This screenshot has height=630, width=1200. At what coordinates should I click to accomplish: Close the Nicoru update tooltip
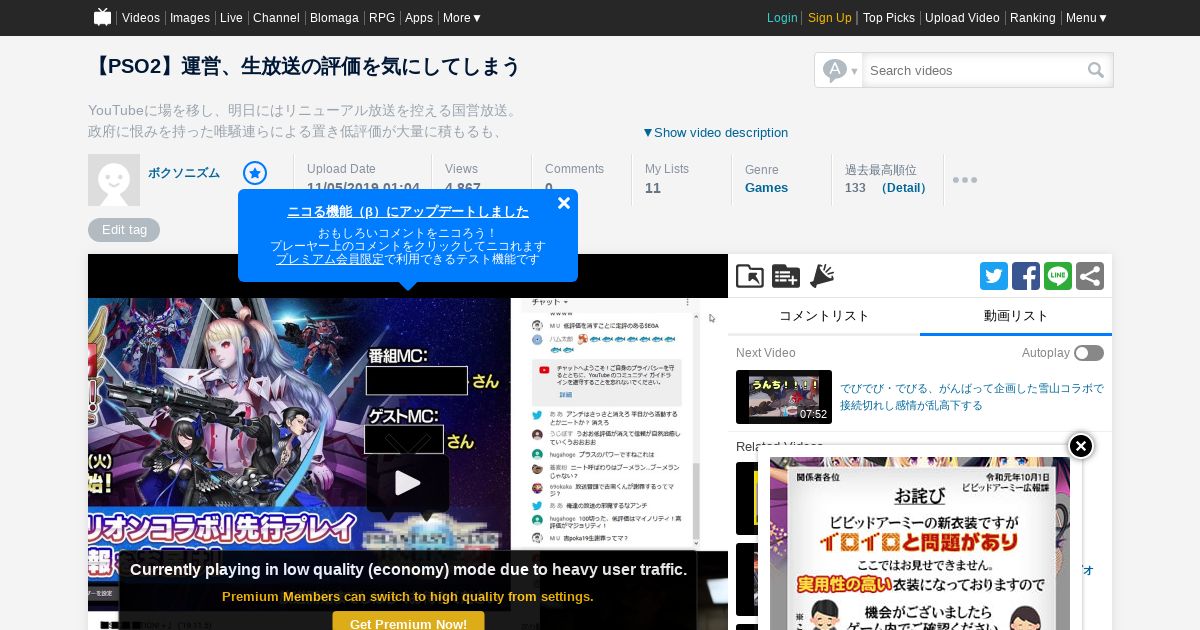pos(564,203)
